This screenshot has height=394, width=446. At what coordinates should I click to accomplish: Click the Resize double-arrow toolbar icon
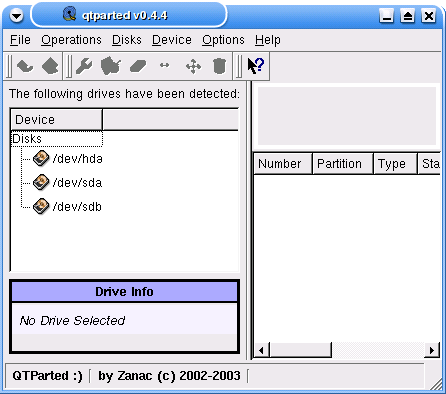(165, 65)
